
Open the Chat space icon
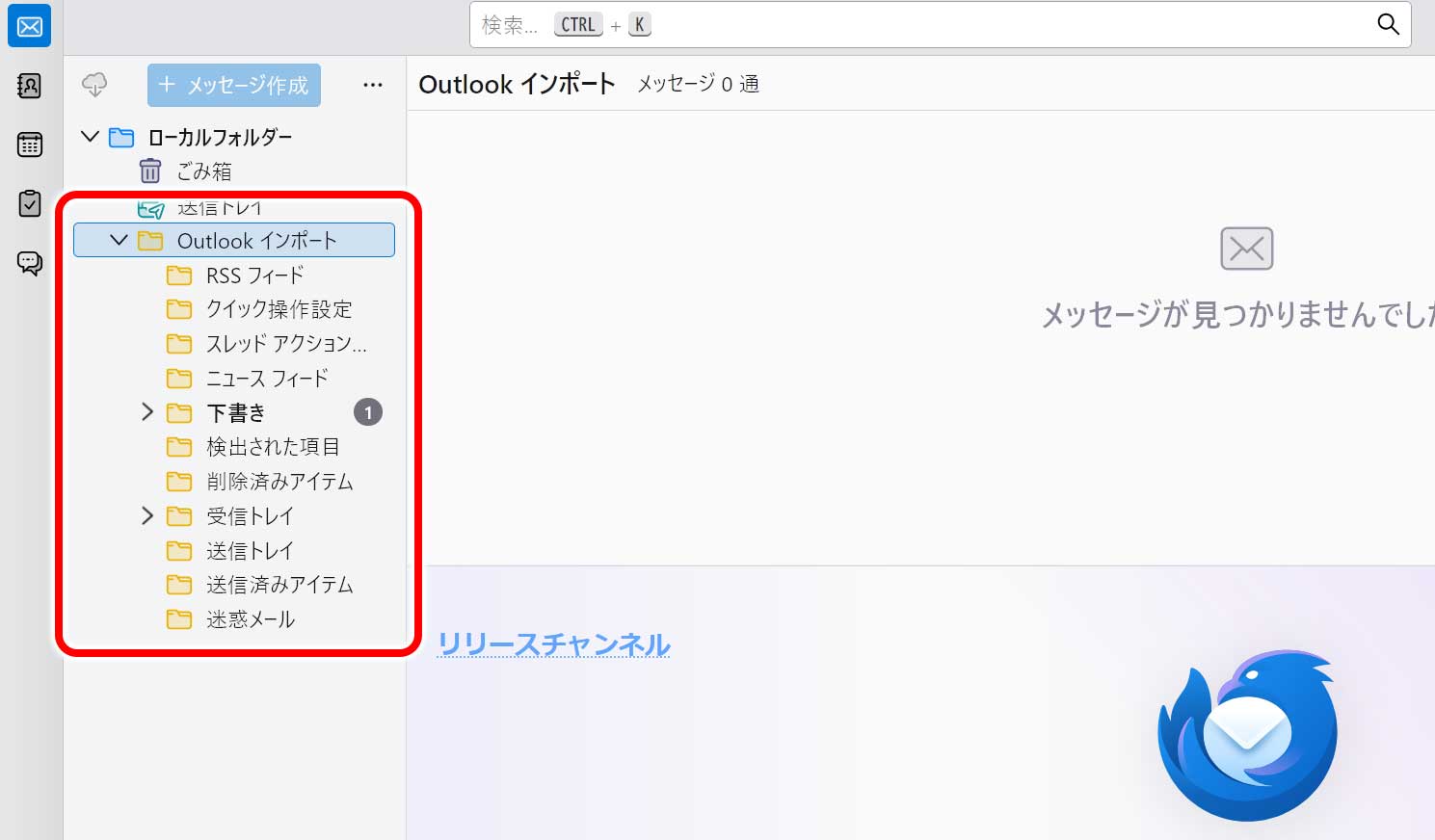coord(29,263)
